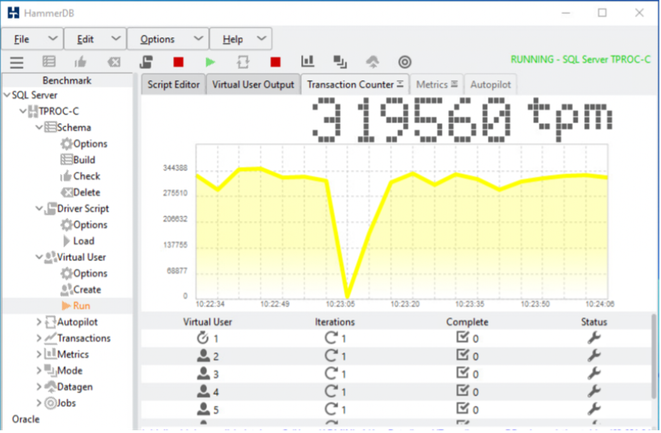Image resolution: width=661 pixels, height=433 pixels.
Task: Collapse the Schema tree node
Action: click(x=39, y=127)
